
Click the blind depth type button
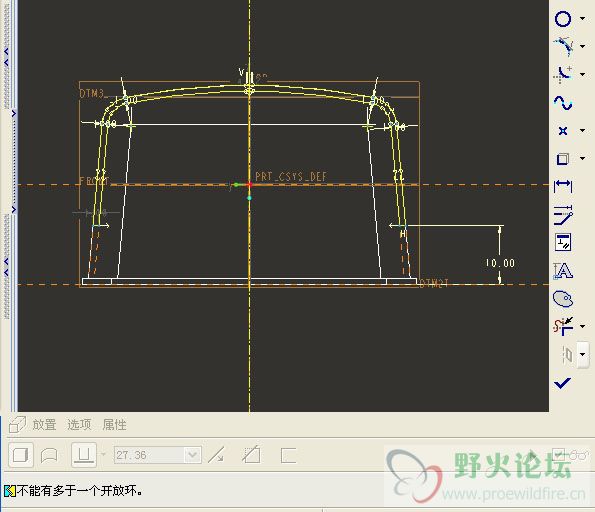point(84,455)
